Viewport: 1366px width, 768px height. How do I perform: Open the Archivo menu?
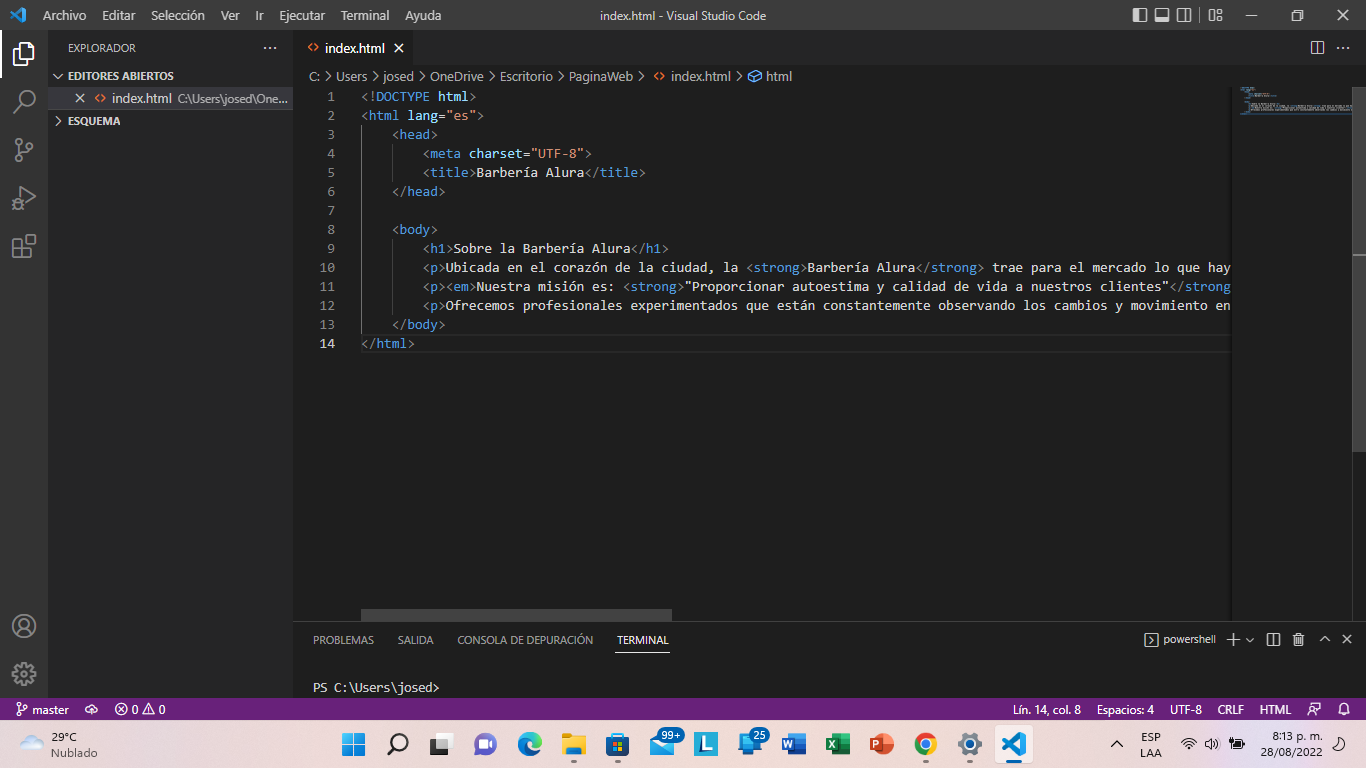pos(64,15)
